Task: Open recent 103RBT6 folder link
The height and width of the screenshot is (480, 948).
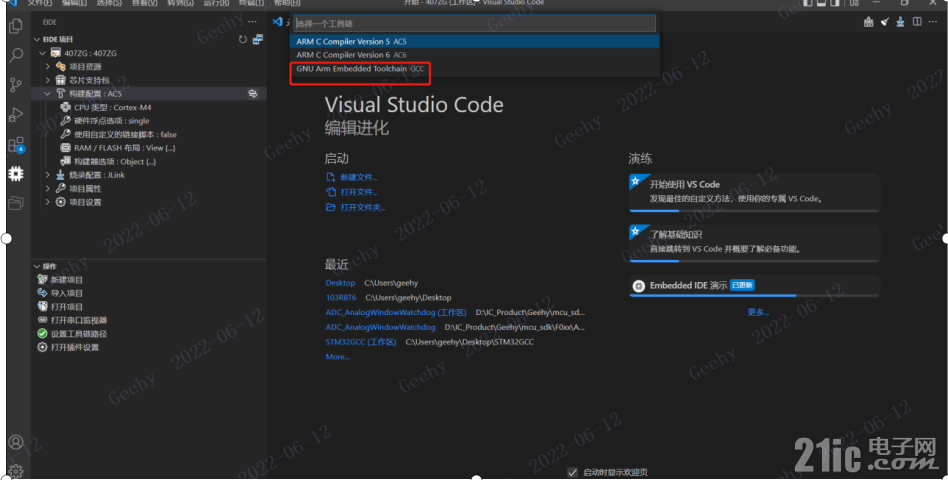Action: pyautogui.click(x=341, y=298)
